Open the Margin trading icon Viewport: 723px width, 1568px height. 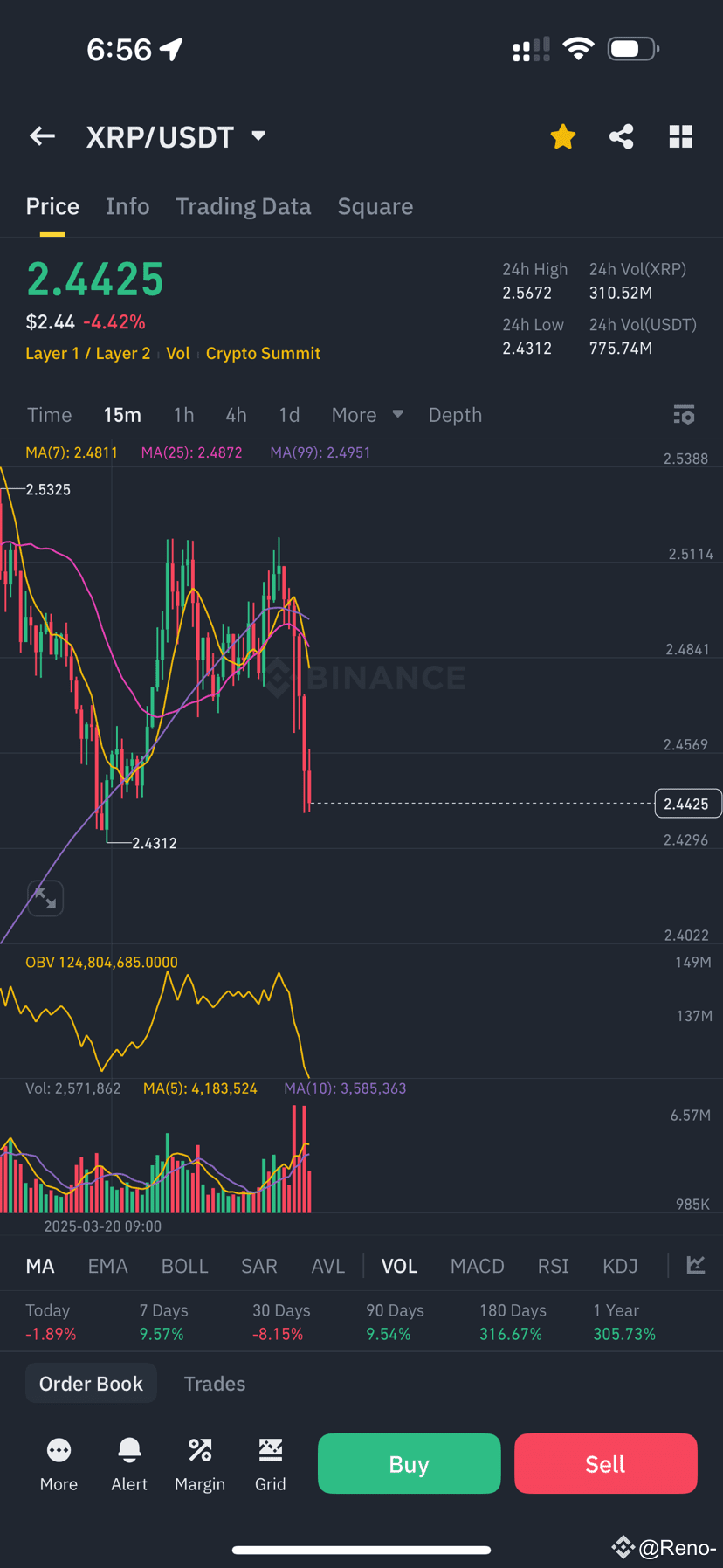pyautogui.click(x=200, y=1465)
